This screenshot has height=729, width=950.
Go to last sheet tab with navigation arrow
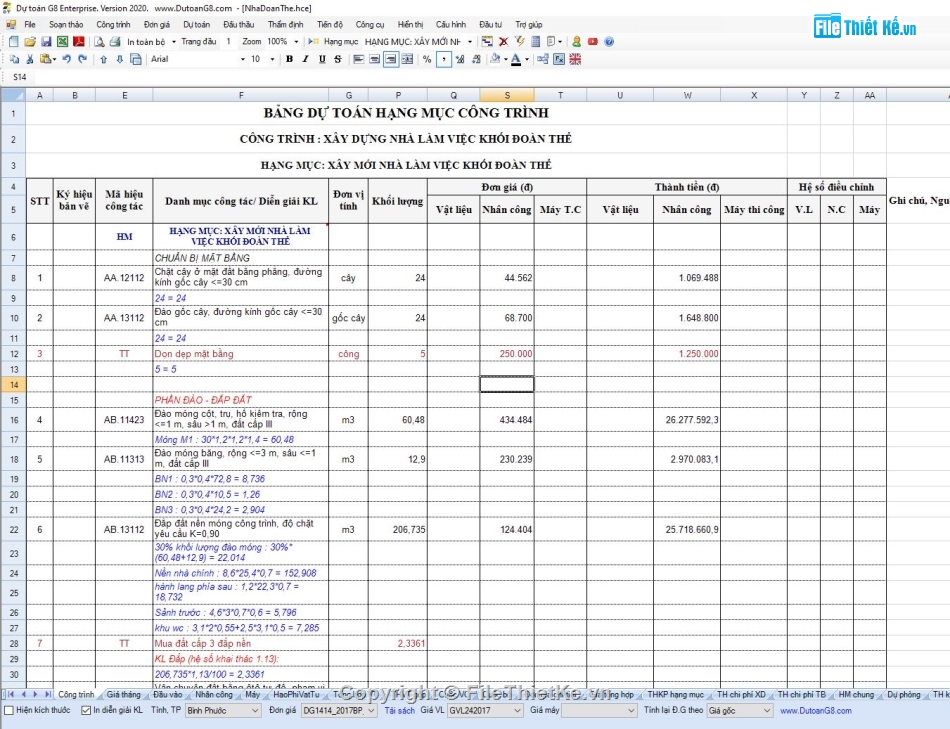(48, 694)
